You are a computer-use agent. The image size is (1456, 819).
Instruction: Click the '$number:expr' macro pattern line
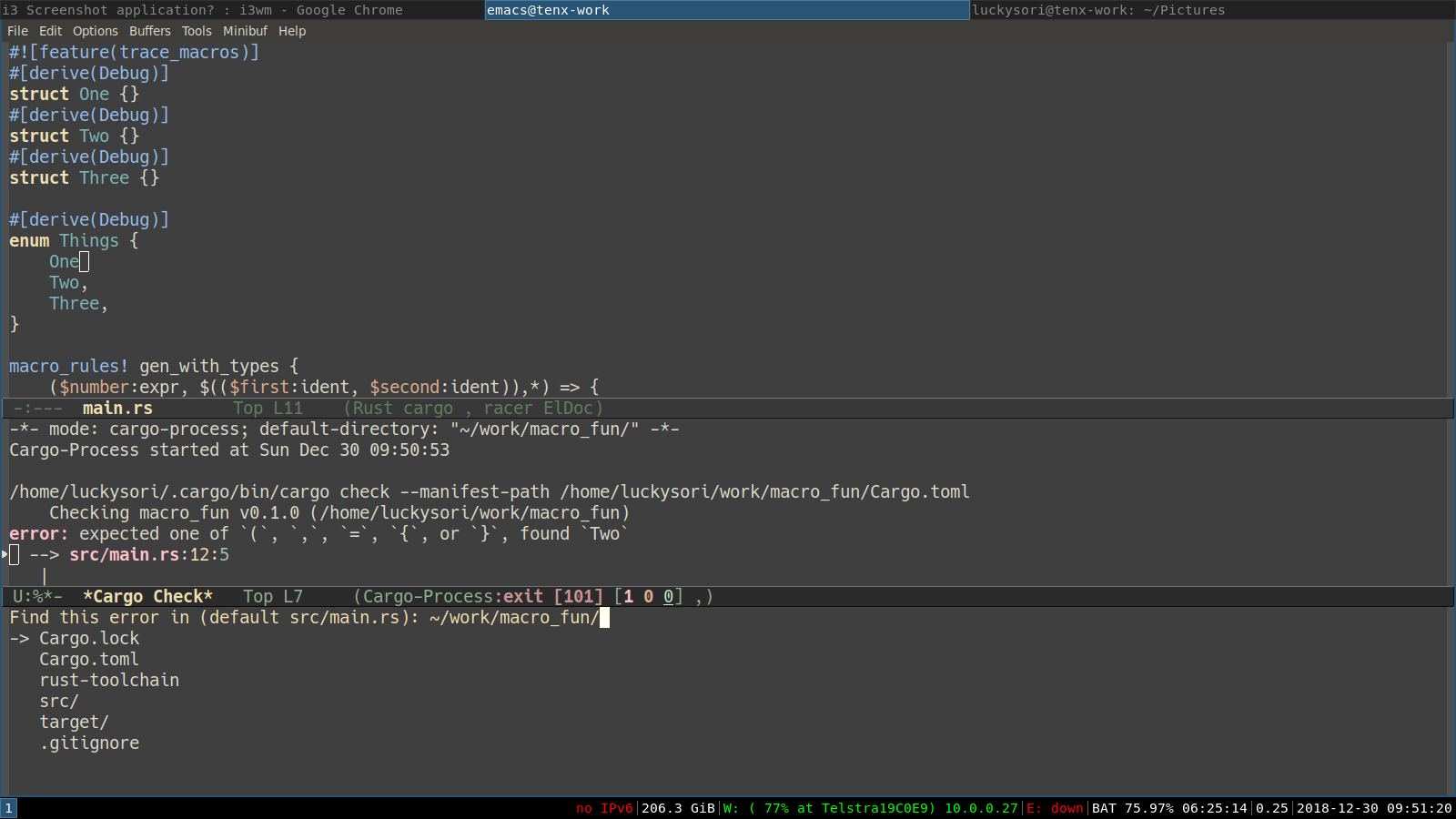pos(324,388)
